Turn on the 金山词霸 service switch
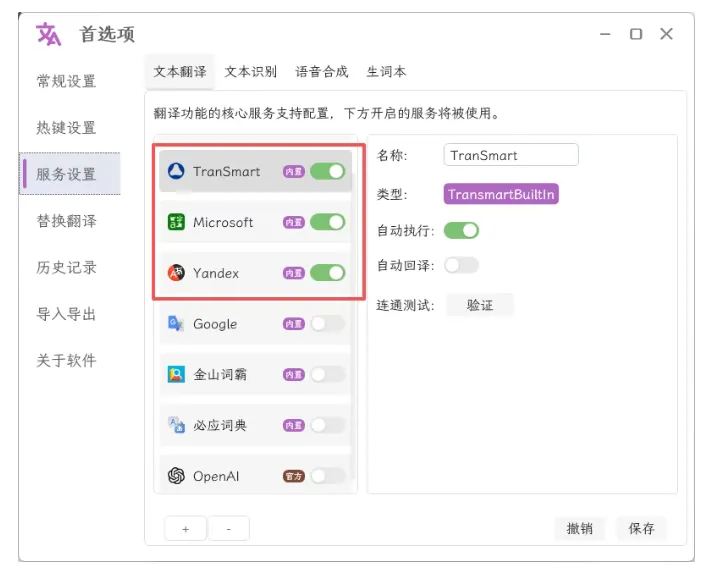This screenshot has width=708, height=566. tap(328, 374)
